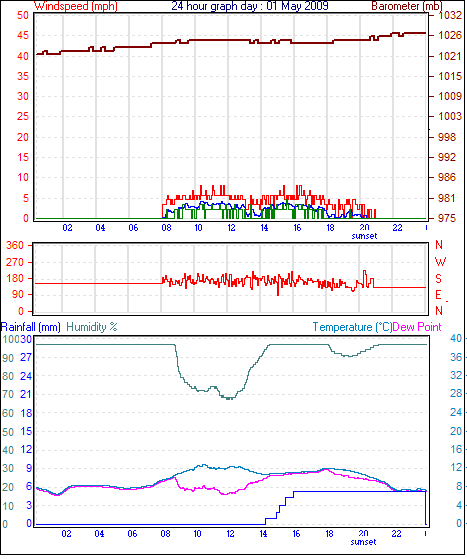
Task: Click the Barometer (mb) axis title
Action: 407,6
